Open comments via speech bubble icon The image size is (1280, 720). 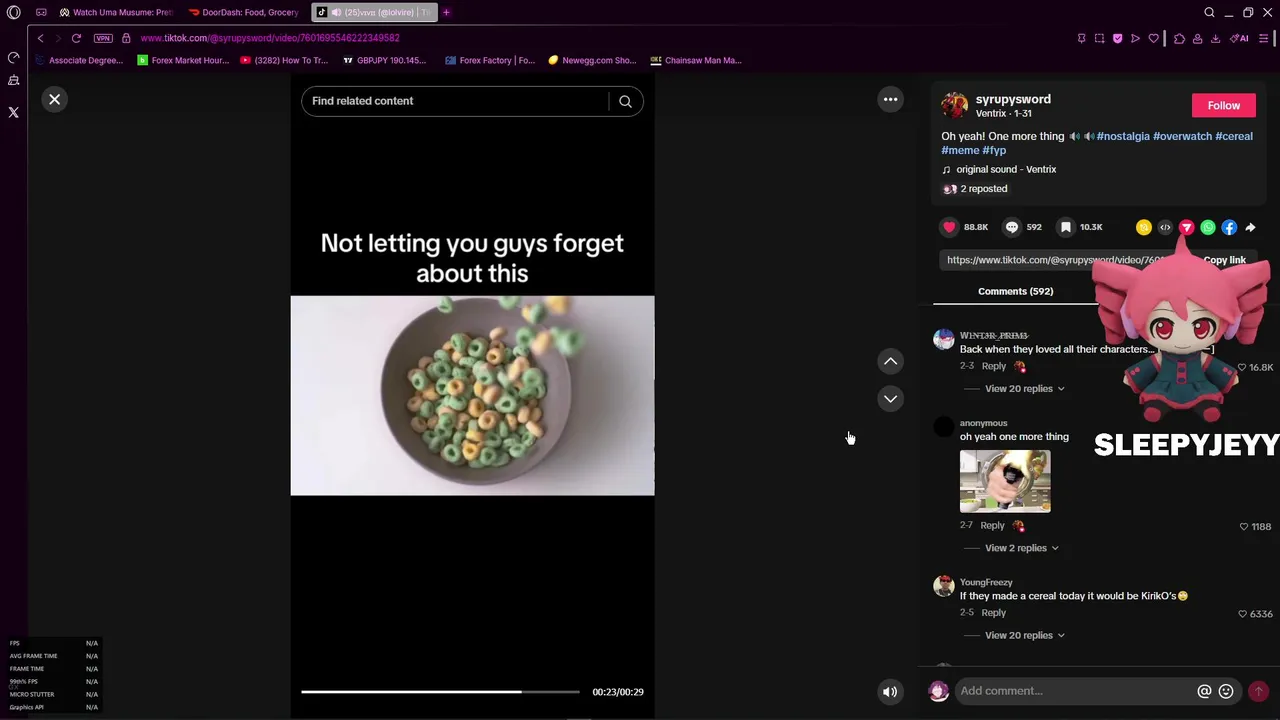click(1012, 227)
